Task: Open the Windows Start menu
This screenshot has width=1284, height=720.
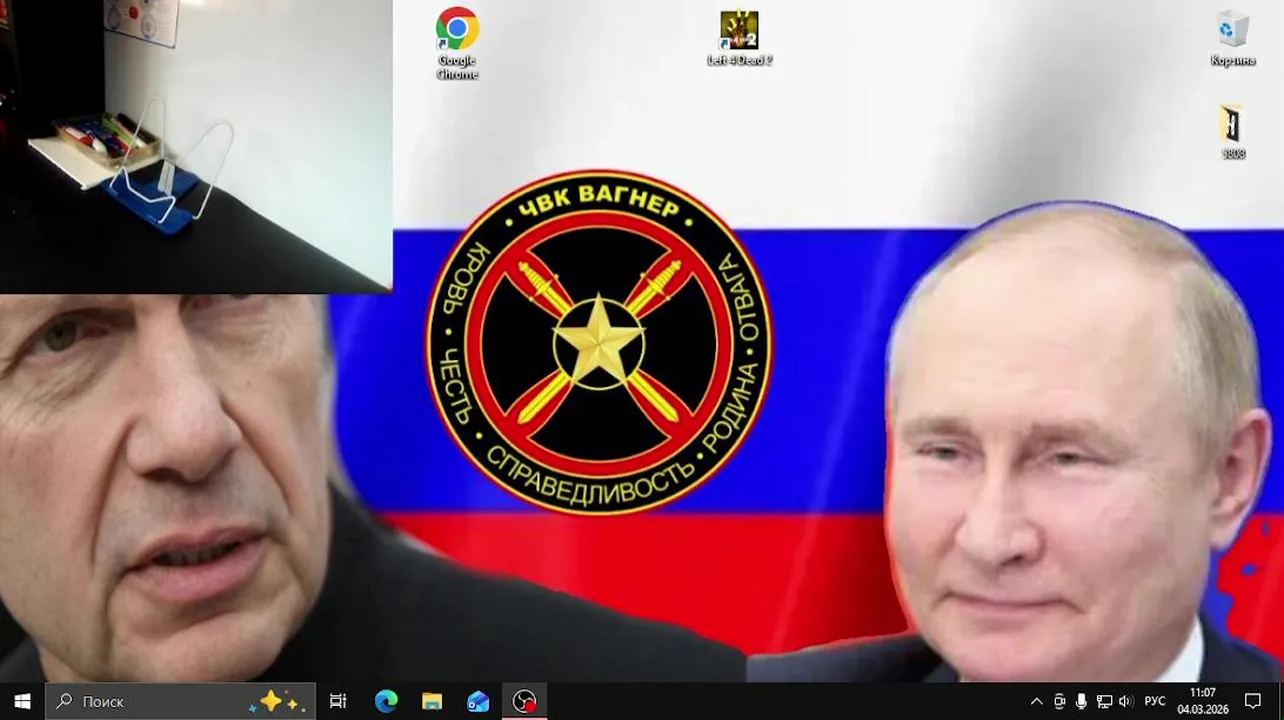Action: coord(22,701)
